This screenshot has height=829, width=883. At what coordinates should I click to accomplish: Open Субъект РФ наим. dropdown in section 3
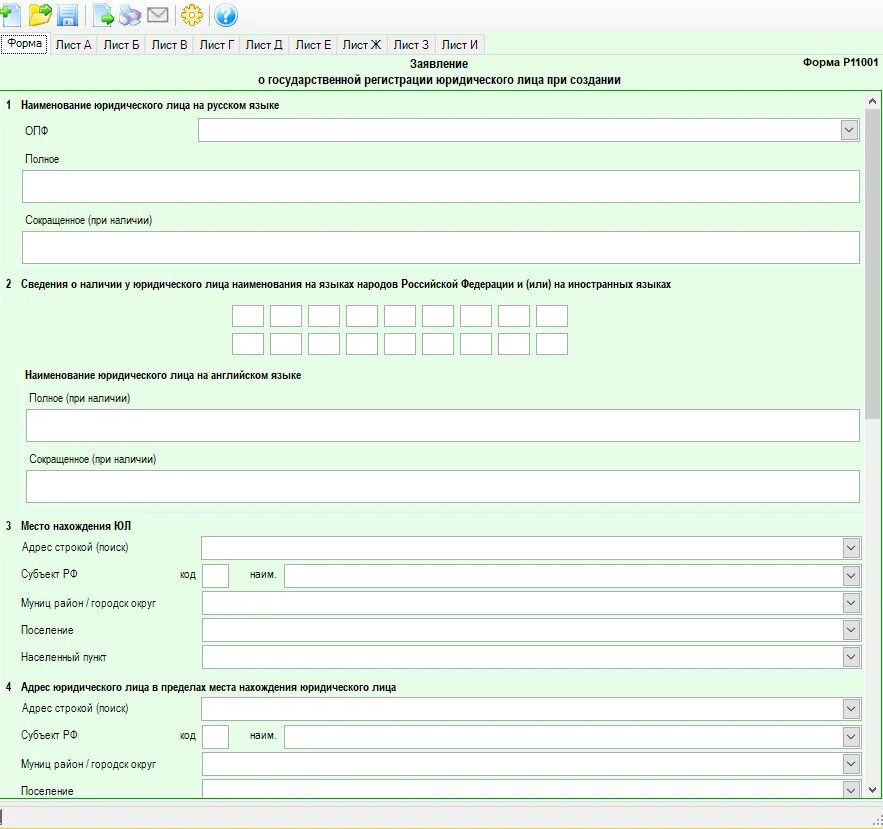(x=851, y=576)
